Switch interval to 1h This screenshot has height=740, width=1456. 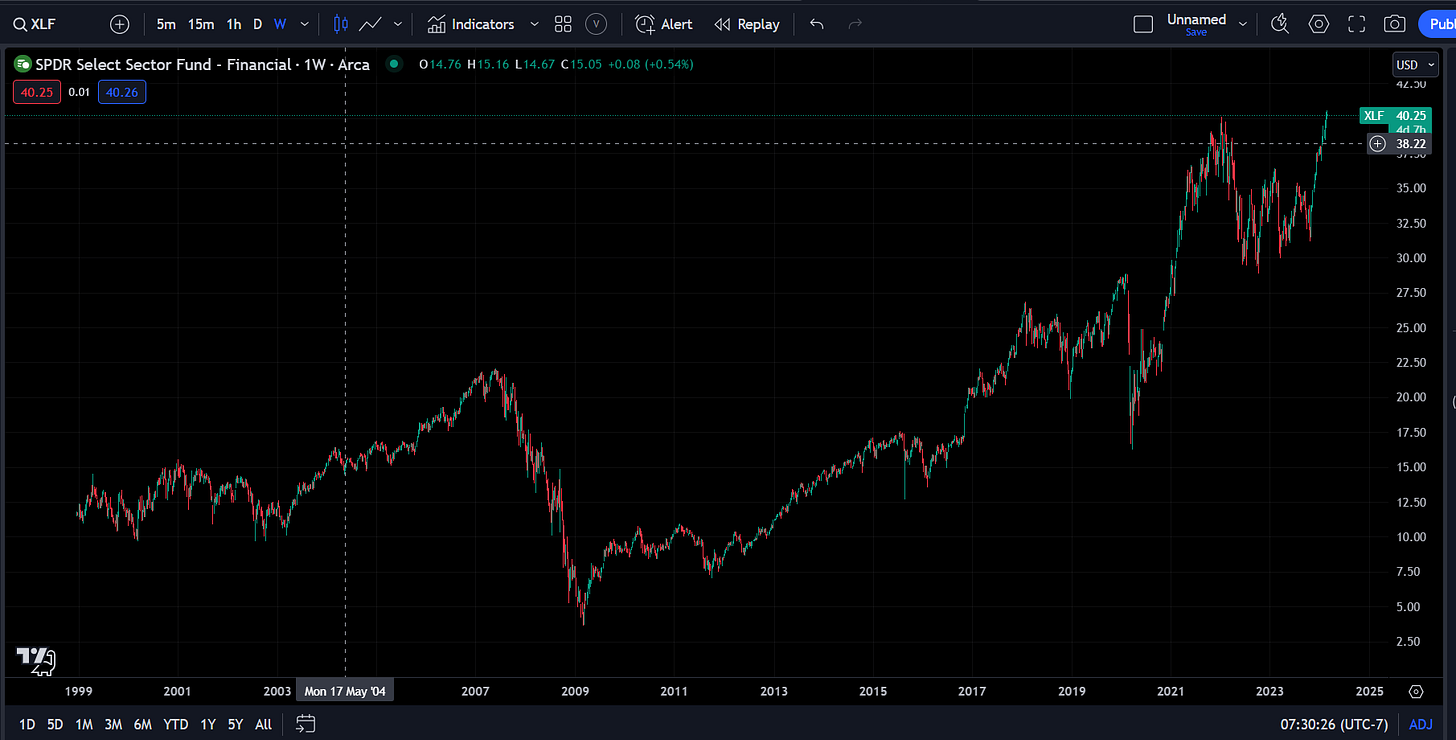[x=233, y=24]
